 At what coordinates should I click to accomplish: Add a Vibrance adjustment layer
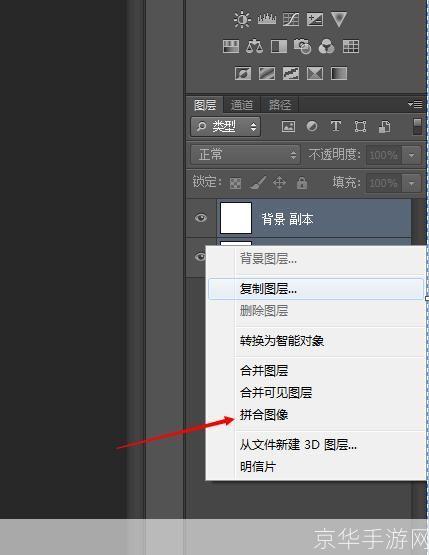[x=339, y=19]
